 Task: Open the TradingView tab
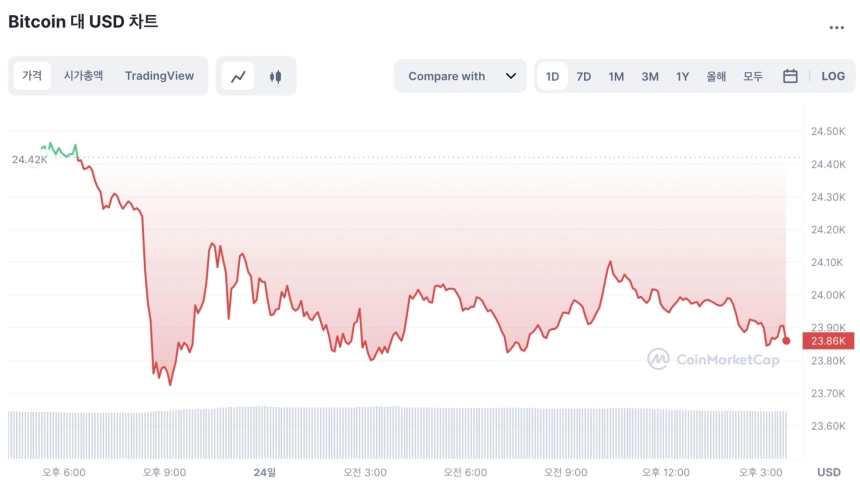click(159, 76)
